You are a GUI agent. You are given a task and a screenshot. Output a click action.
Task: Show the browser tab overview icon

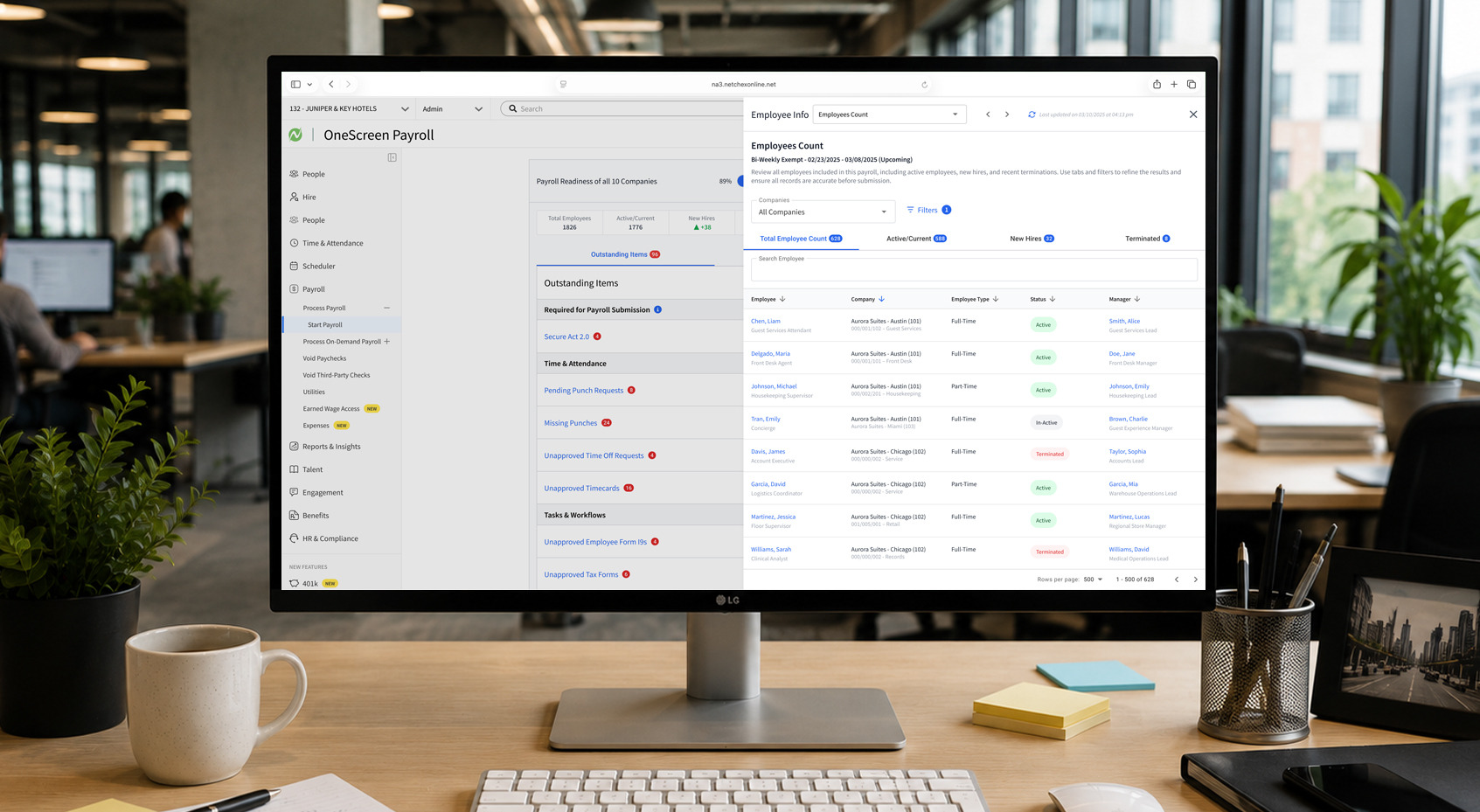1191,85
